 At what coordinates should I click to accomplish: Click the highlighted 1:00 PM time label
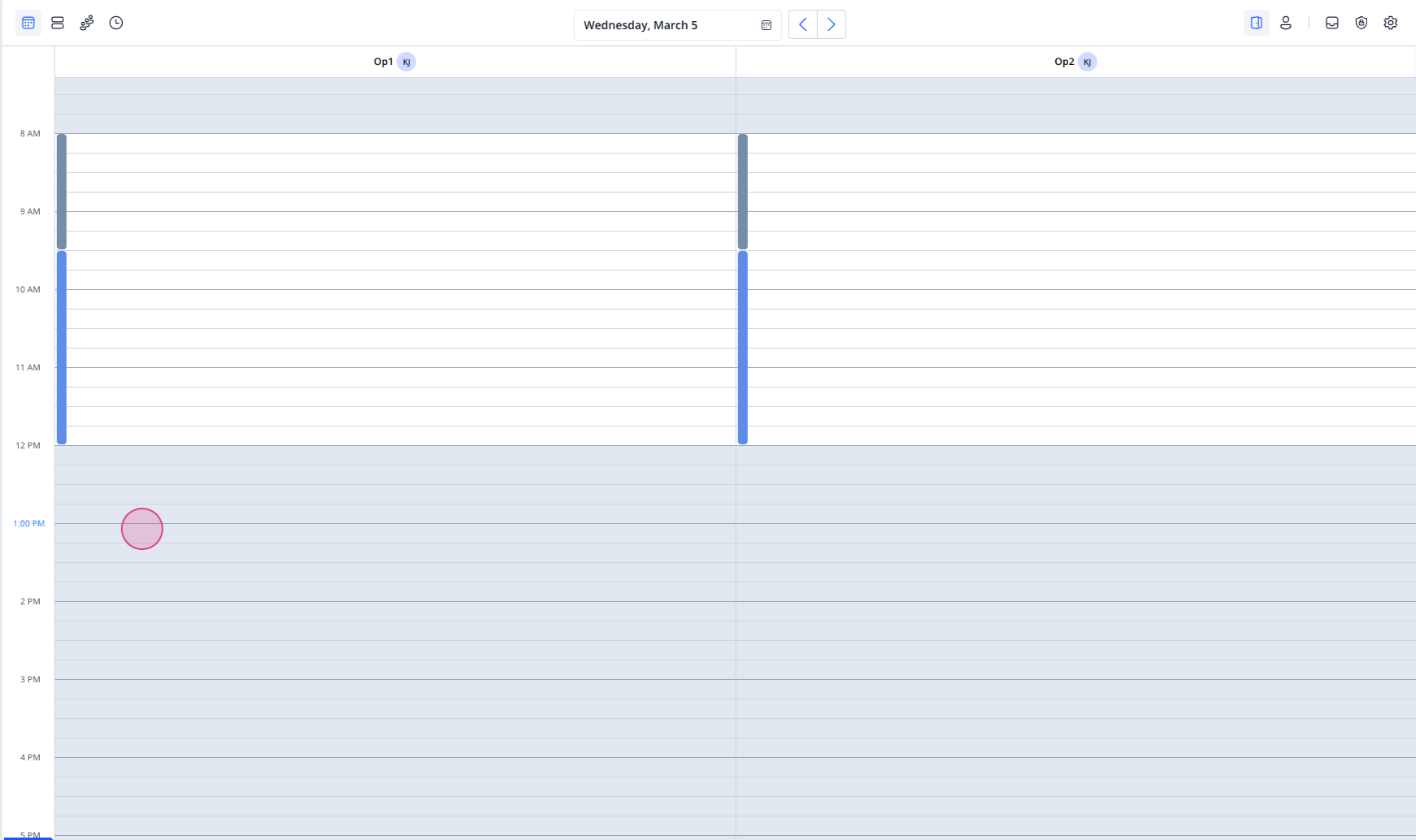pyautogui.click(x=28, y=523)
